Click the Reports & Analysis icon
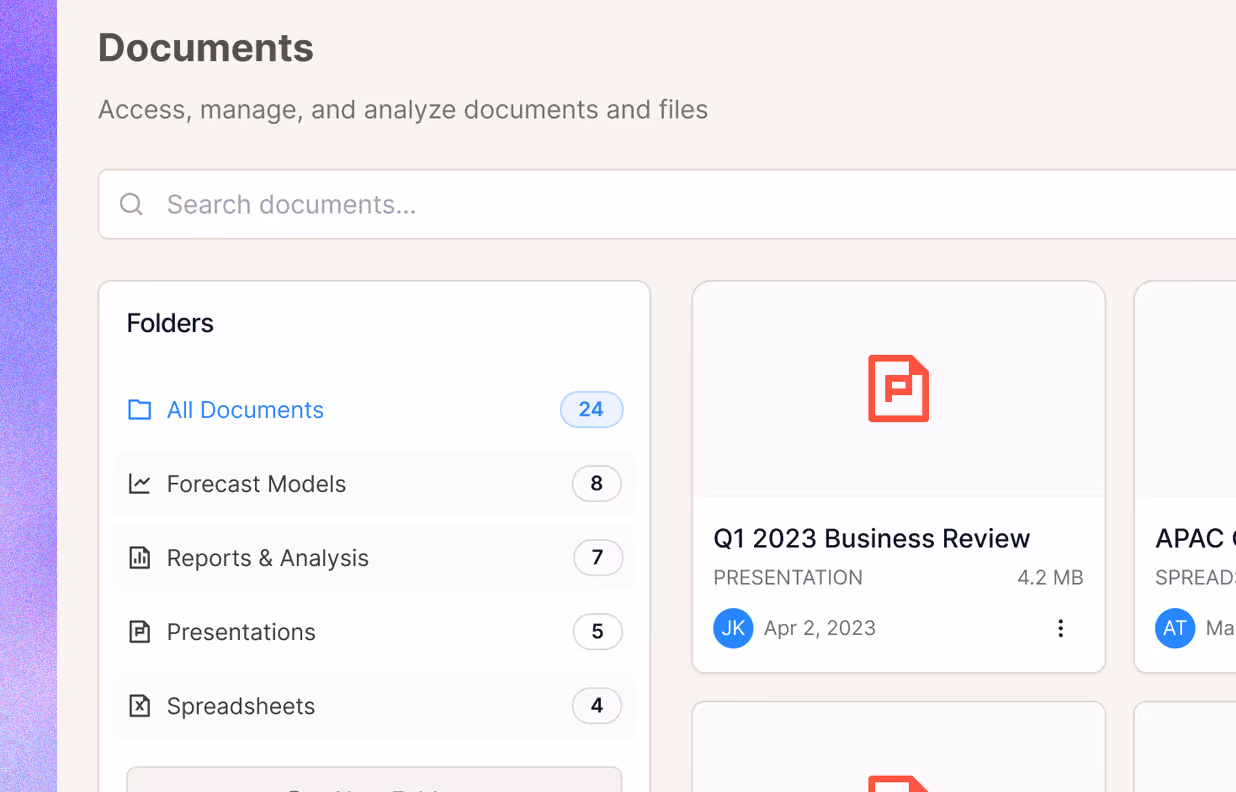The width and height of the screenshot is (1236, 792). (x=140, y=558)
